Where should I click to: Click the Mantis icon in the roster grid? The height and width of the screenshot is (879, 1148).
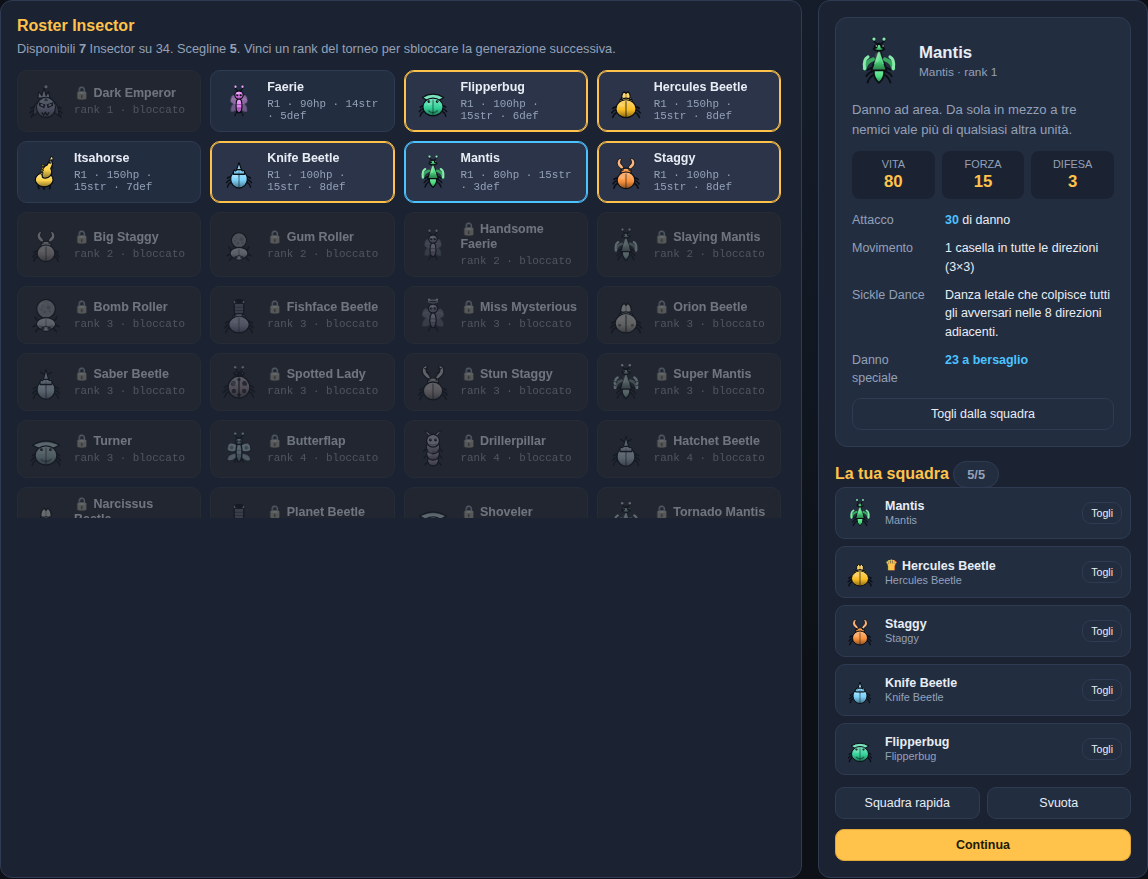click(x=433, y=173)
